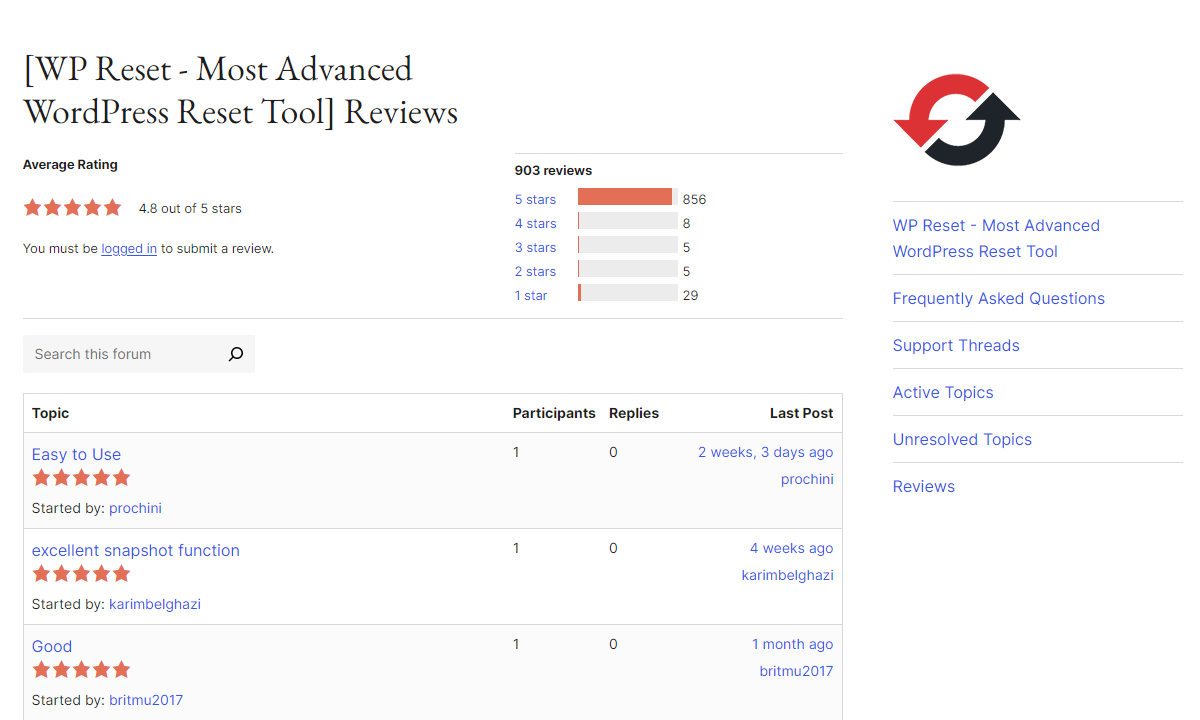Click the star rating under excellent snapshot function
This screenshot has height=720, width=1200.
(81, 574)
